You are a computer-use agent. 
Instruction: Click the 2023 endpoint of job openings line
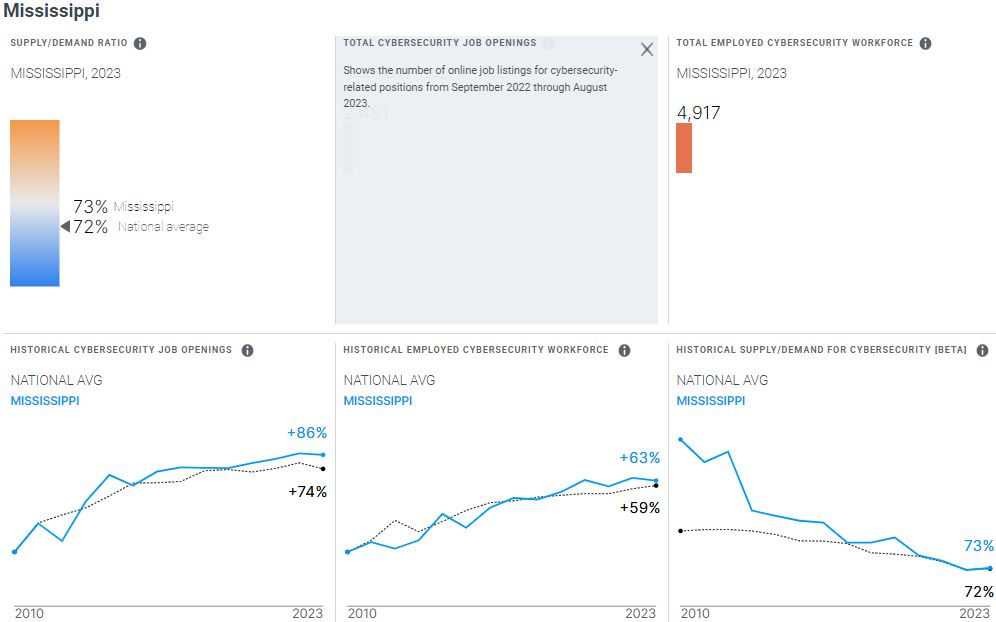[322, 455]
